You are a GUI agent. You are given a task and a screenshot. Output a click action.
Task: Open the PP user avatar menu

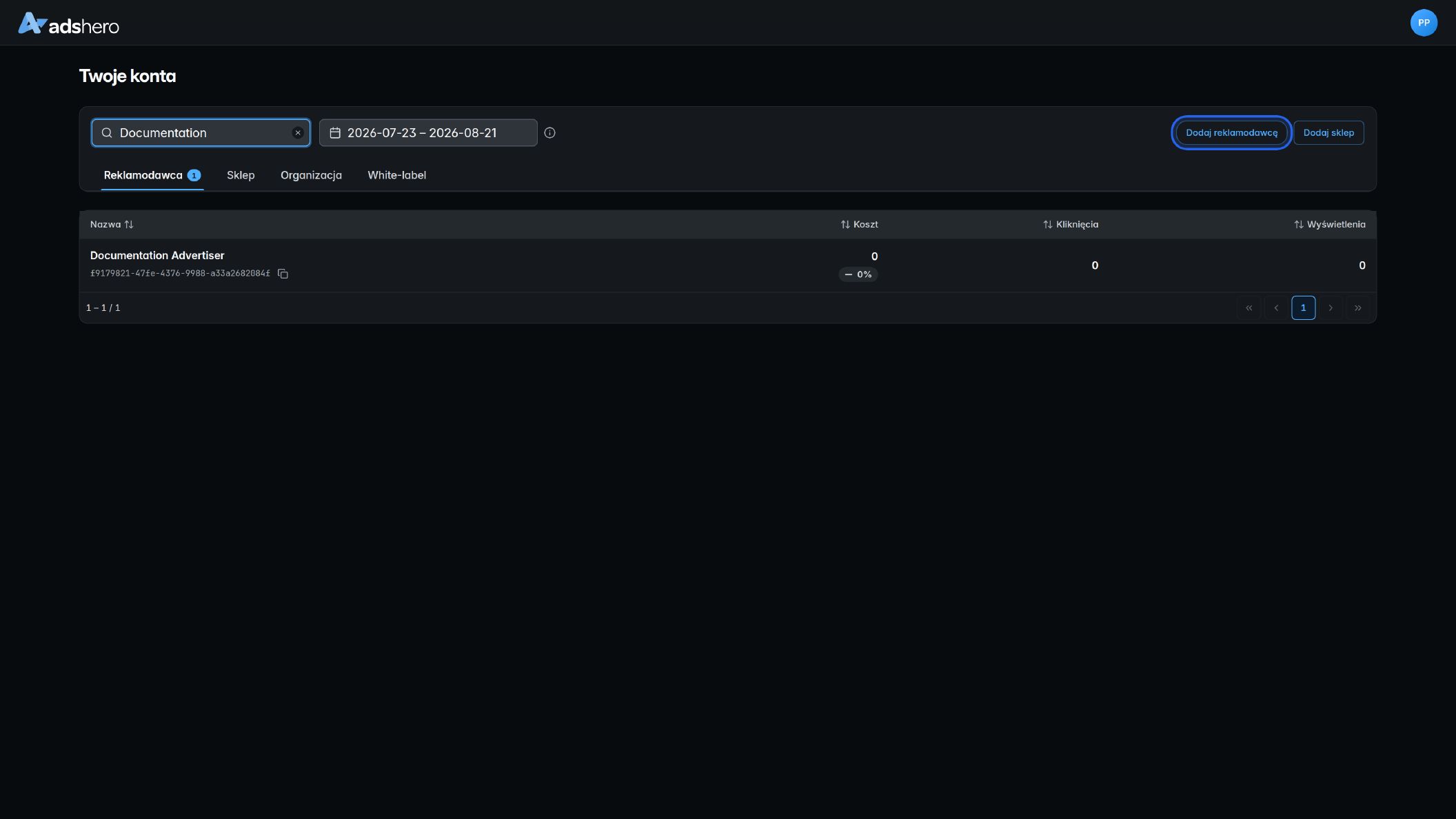(1424, 23)
